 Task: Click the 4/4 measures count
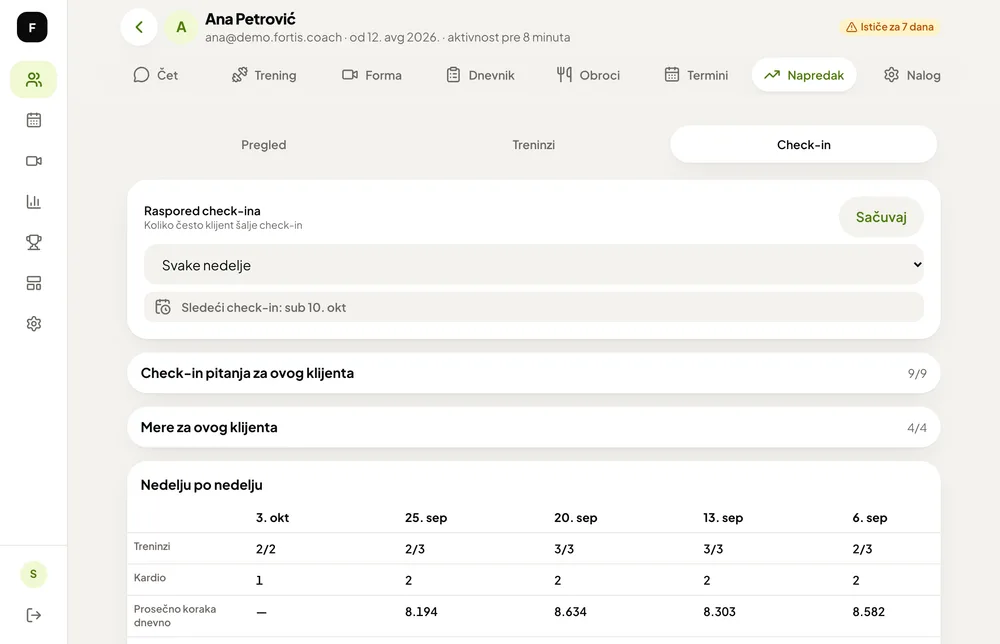917,428
